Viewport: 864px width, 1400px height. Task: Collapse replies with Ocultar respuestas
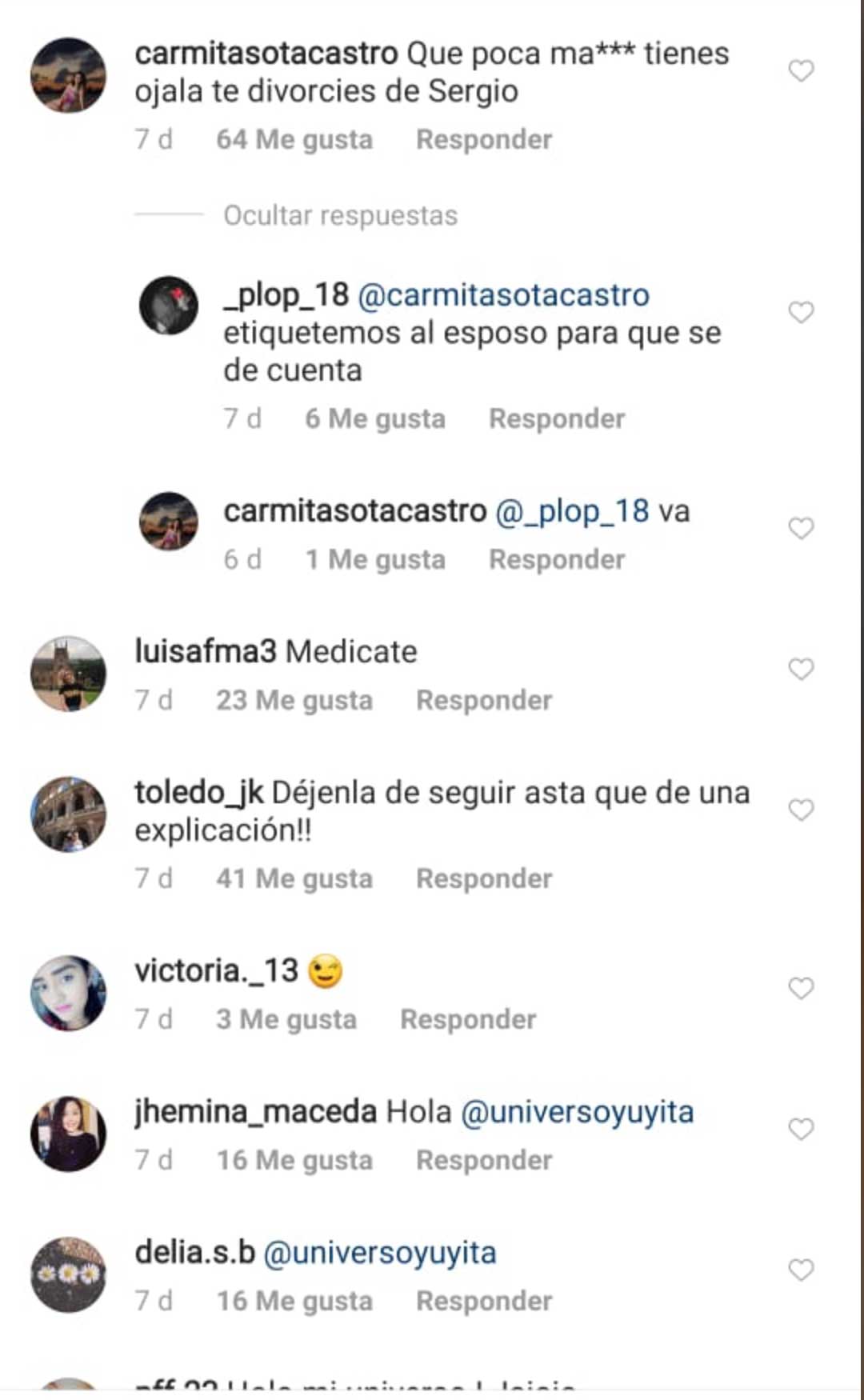340,215
